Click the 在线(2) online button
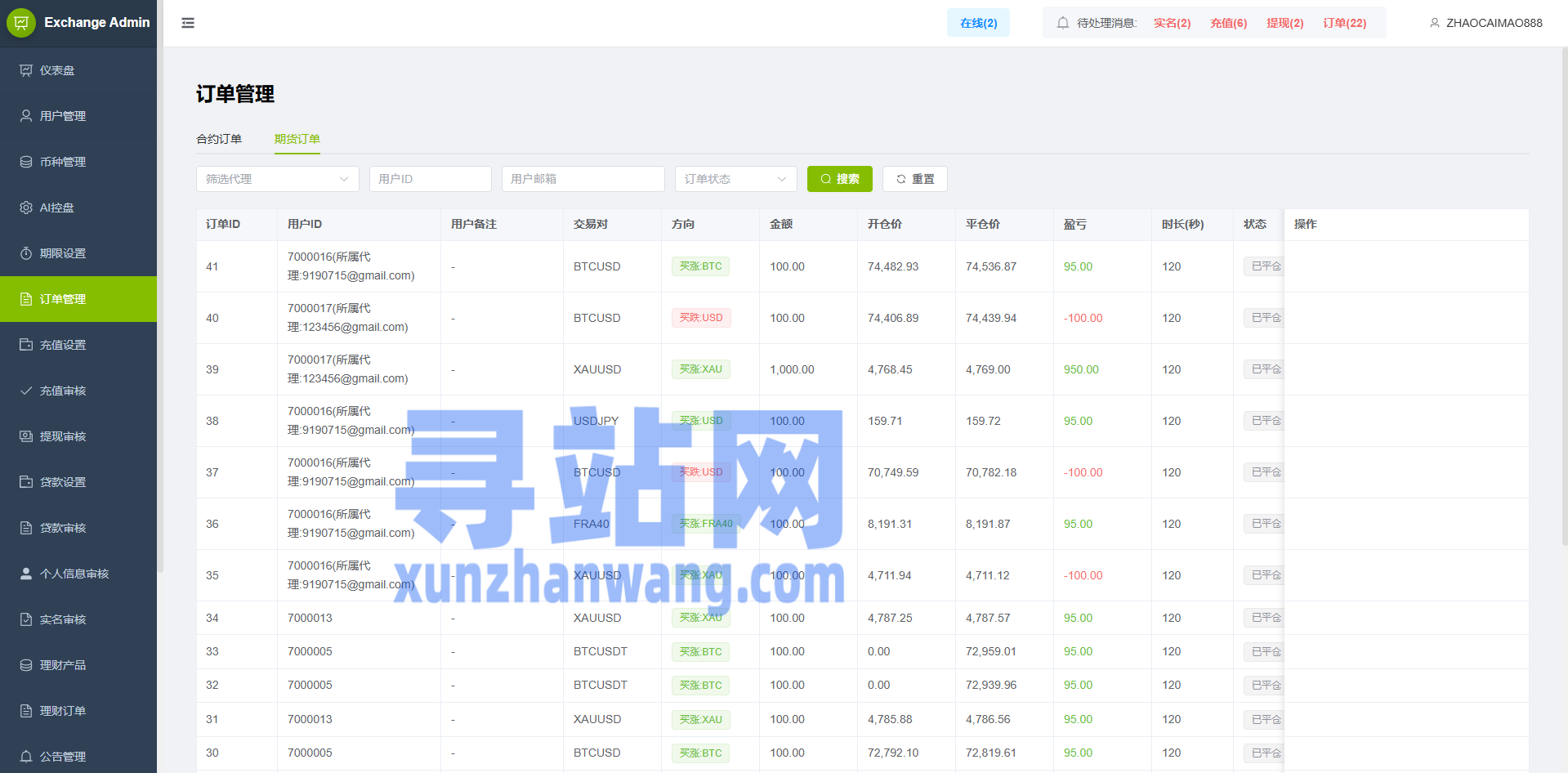 [979, 23]
